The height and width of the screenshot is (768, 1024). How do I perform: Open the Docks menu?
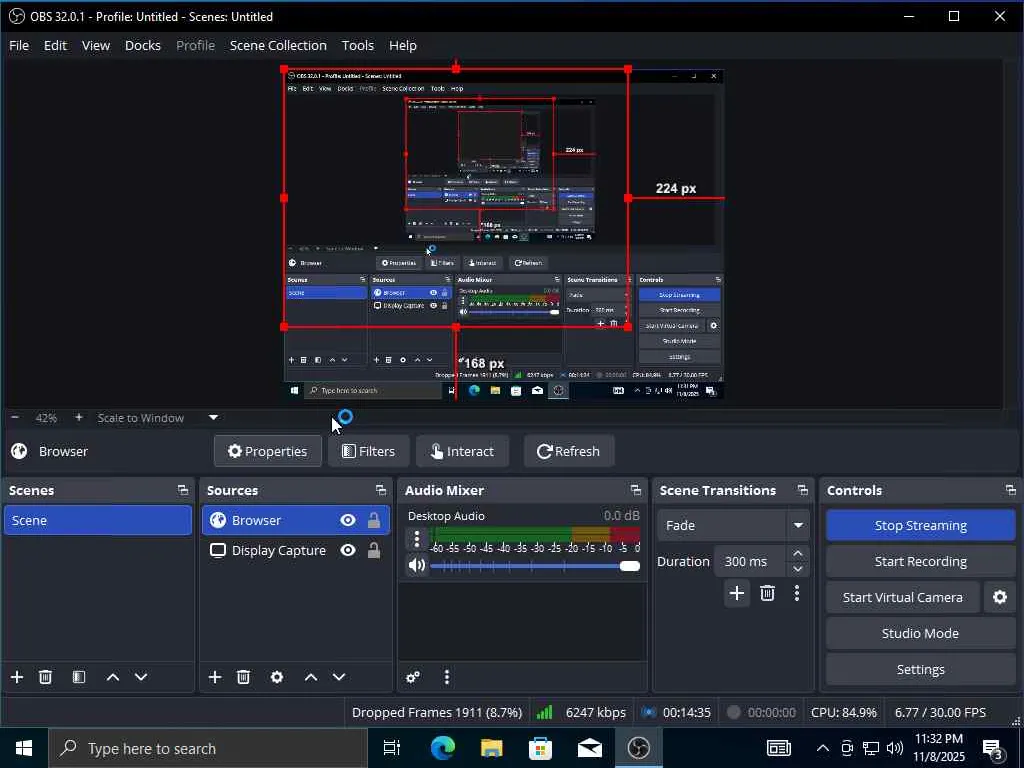pos(143,46)
